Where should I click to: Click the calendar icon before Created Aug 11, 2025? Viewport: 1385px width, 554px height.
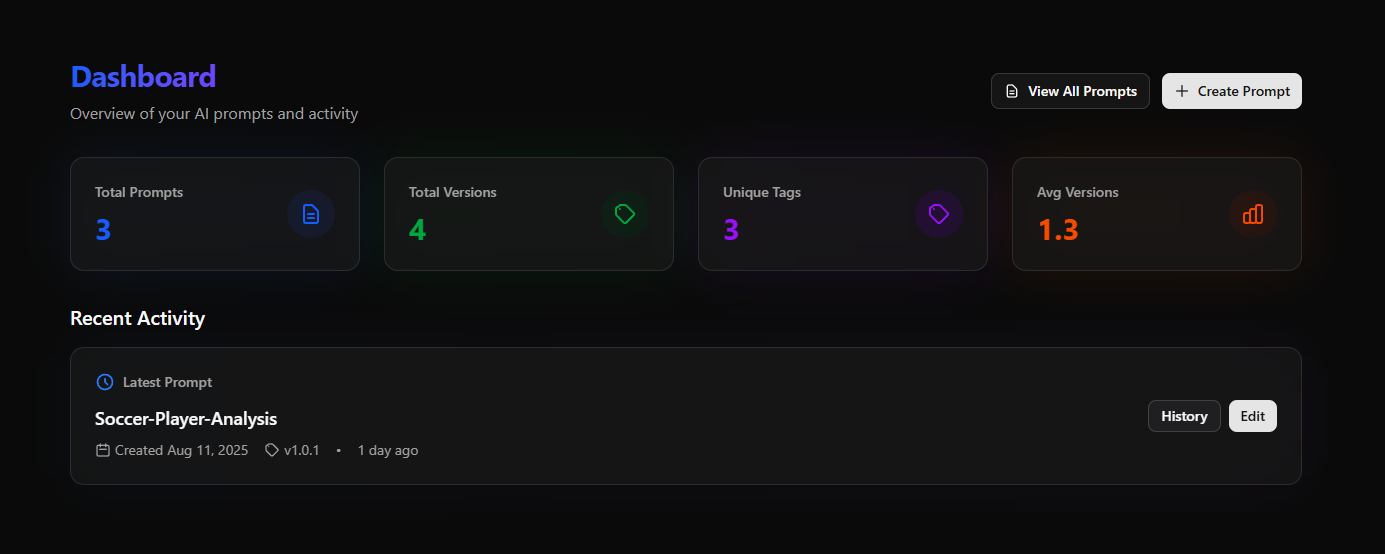[103, 450]
